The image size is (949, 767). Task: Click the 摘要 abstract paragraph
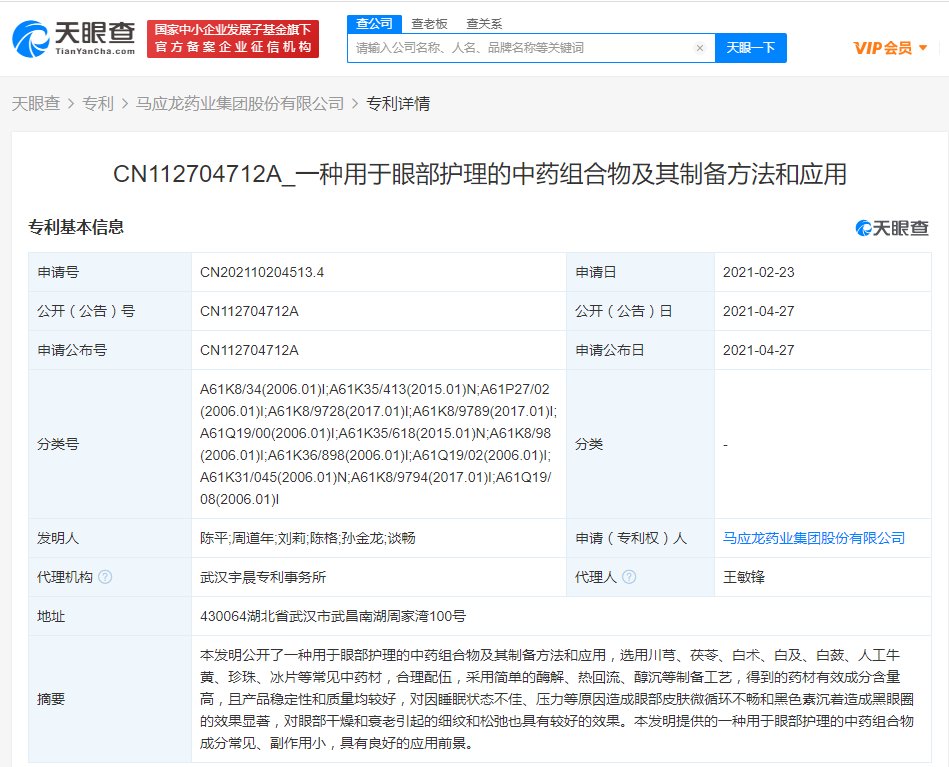557,699
